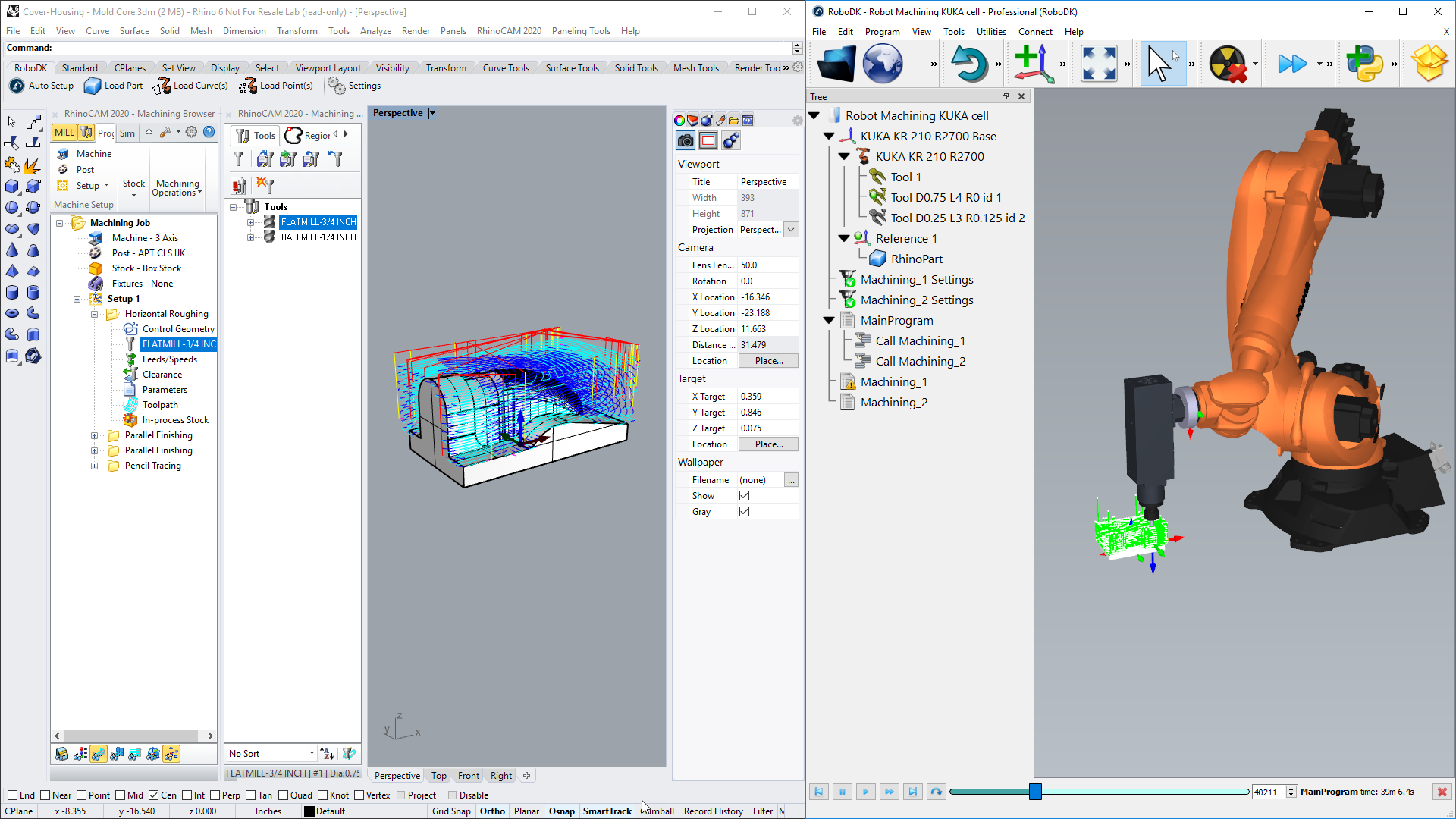Open the RhinoCAM 2020 menu
Image resolution: width=1456 pixels, height=819 pixels.
(x=510, y=31)
